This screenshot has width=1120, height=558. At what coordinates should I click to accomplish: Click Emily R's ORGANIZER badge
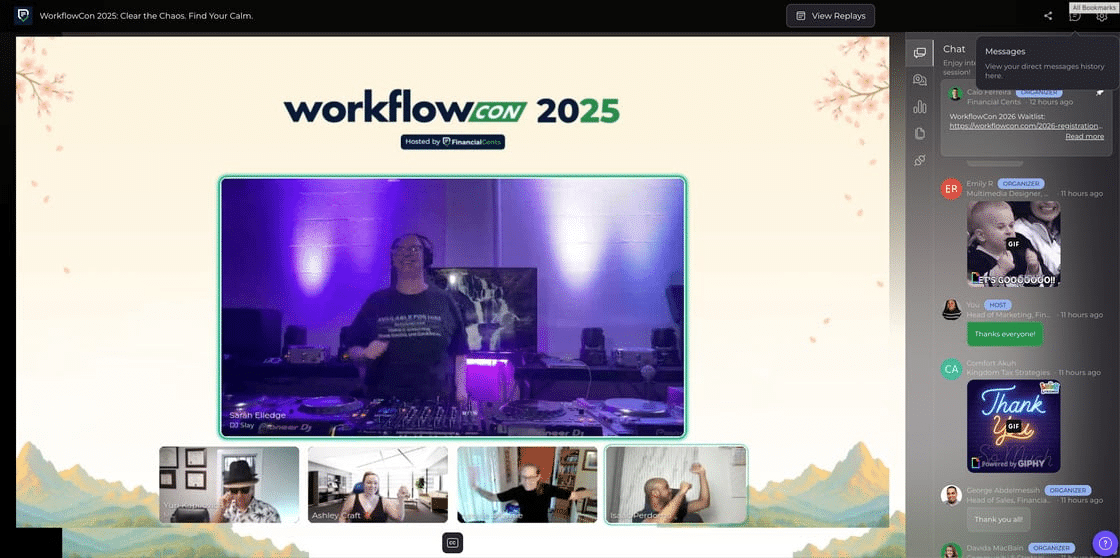tap(1021, 184)
